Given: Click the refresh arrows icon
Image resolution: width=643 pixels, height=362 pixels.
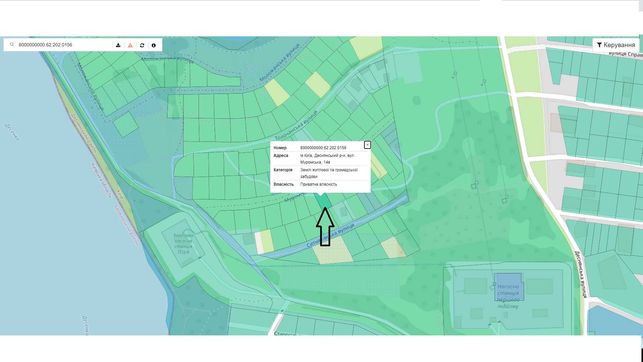Looking at the screenshot, I should click(142, 45).
